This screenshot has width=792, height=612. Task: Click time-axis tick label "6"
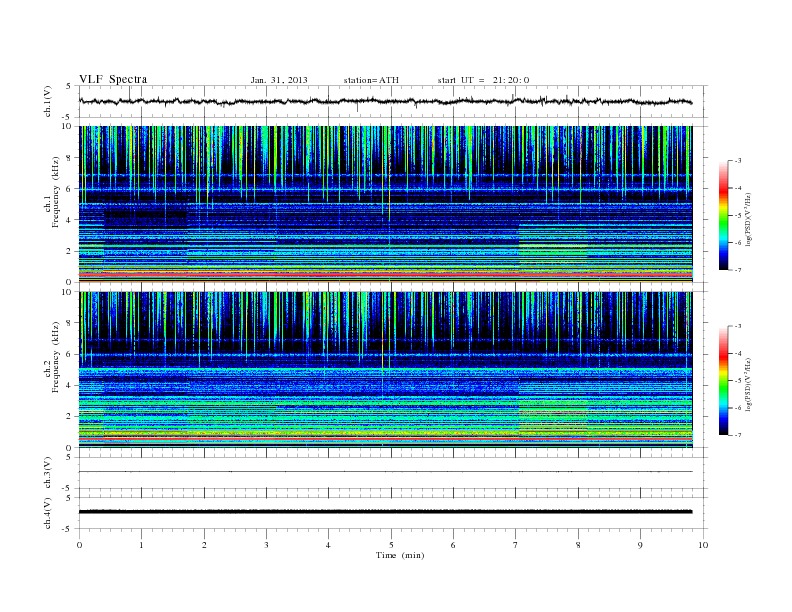pyautogui.click(x=453, y=545)
